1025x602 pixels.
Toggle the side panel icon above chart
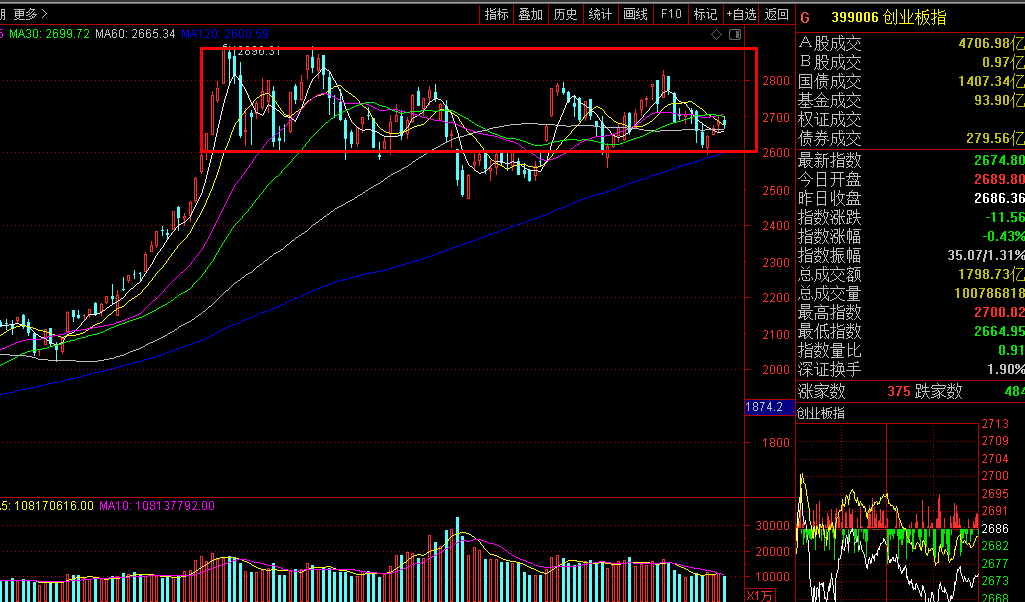(735, 35)
